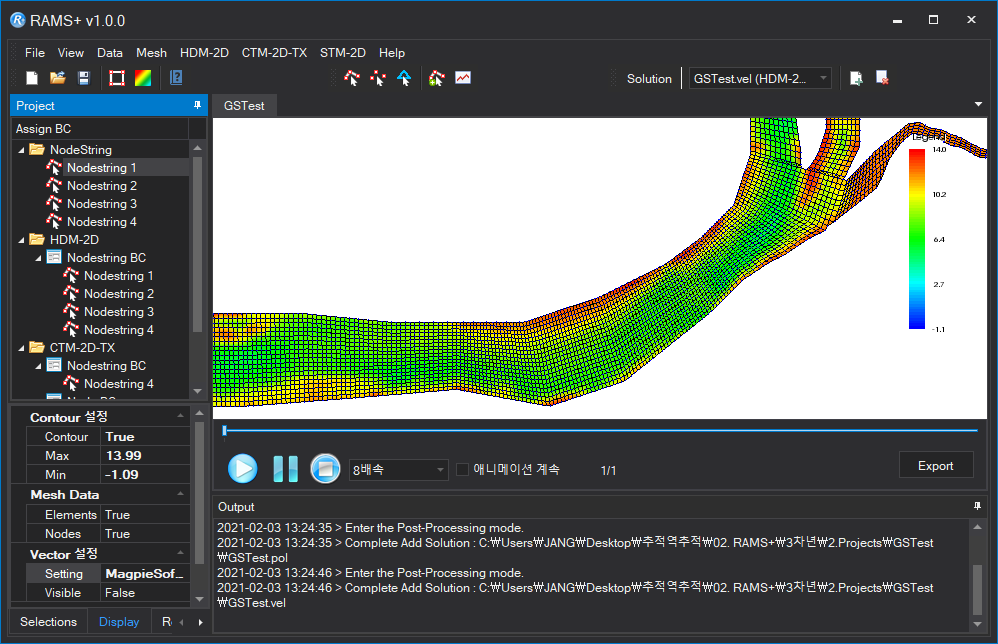Click the red rectangle mesh frame icon
998x644 pixels.
click(x=116, y=78)
